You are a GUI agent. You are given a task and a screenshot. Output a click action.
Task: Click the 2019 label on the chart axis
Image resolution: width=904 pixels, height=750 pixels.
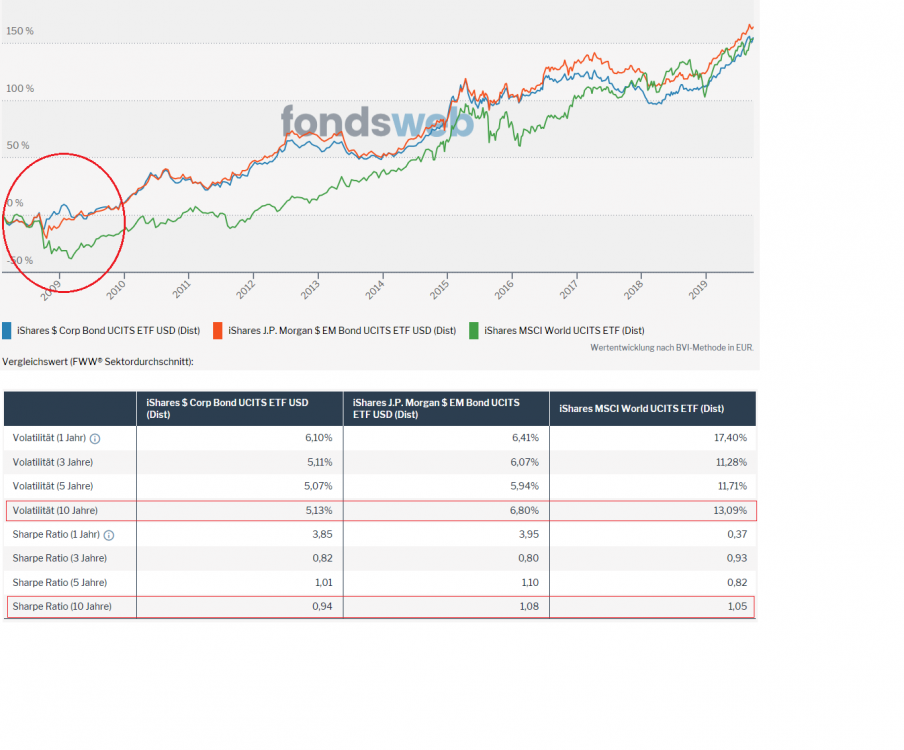pos(699,289)
